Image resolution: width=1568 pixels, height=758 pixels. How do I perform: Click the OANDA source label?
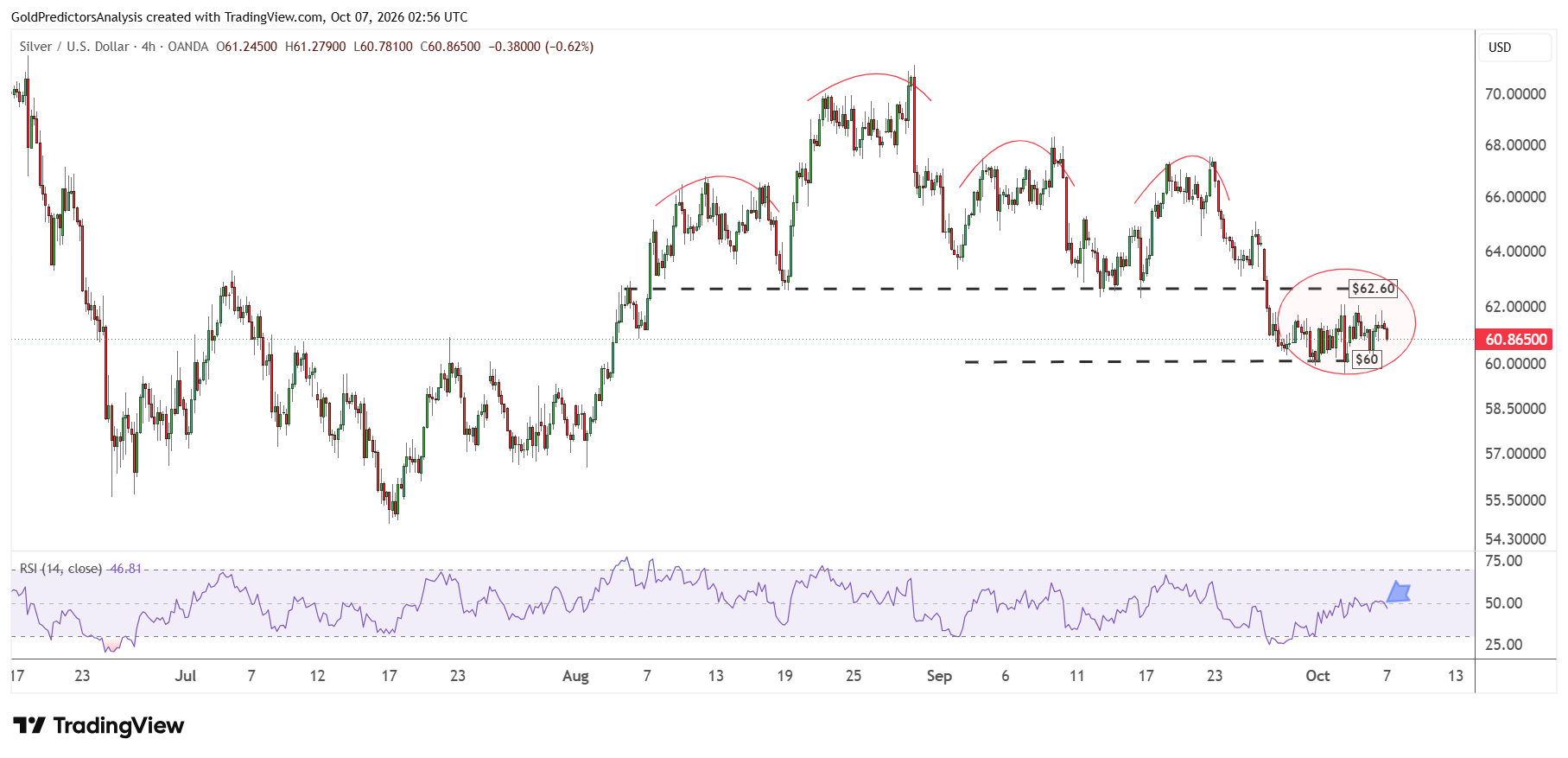point(188,47)
